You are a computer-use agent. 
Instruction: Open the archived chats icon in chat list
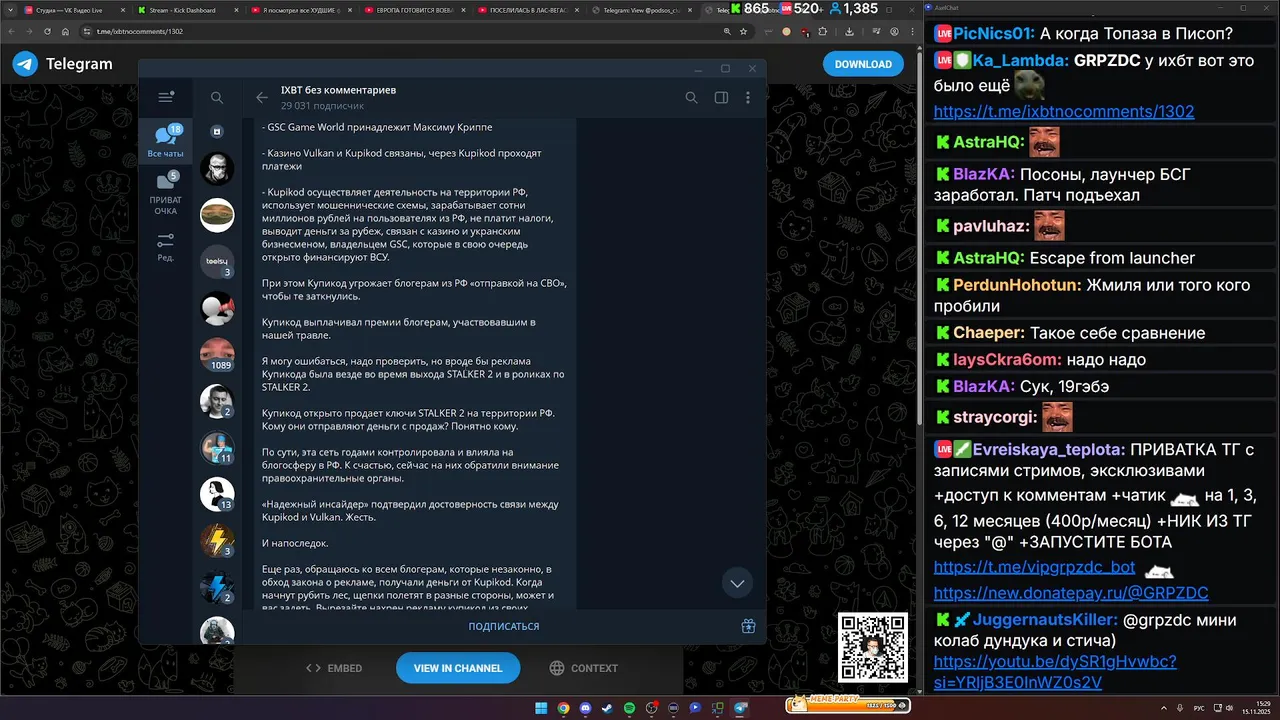pyautogui.click(x=217, y=131)
